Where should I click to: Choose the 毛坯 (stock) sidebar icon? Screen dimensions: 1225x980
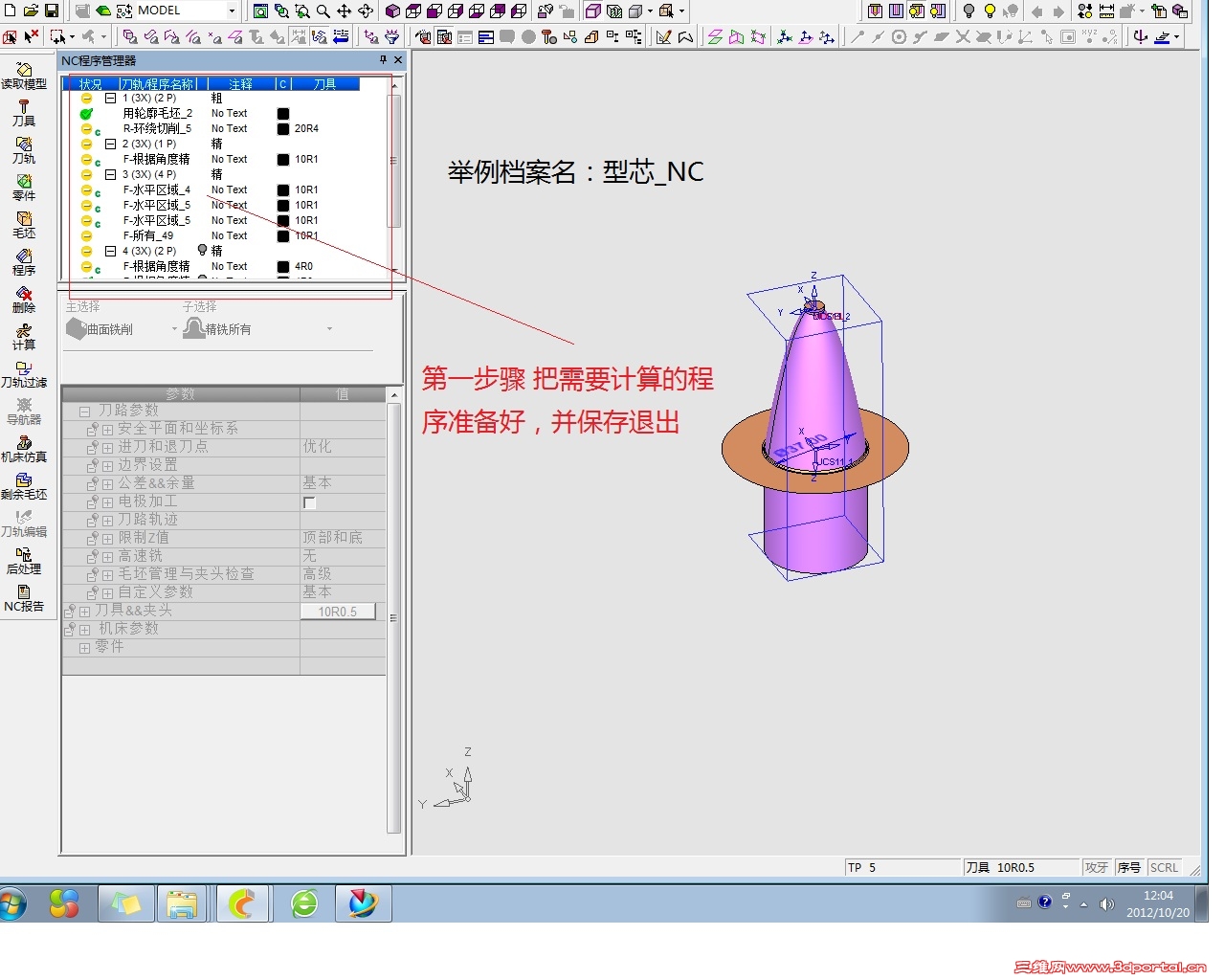(x=24, y=225)
